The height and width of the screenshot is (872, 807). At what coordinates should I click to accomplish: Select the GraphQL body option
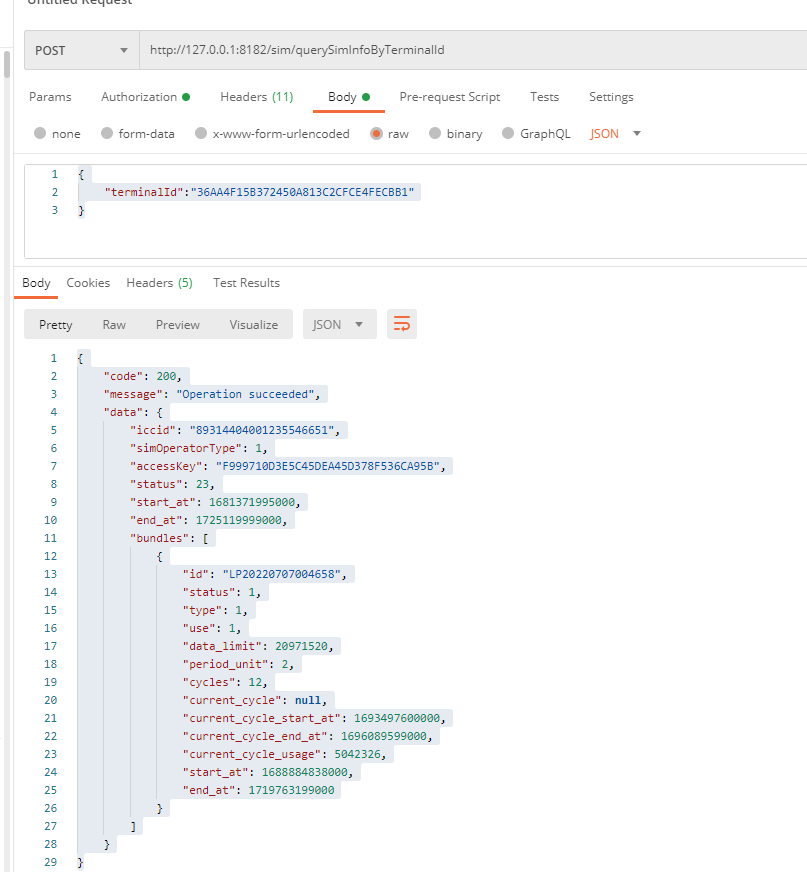coord(509,134)
